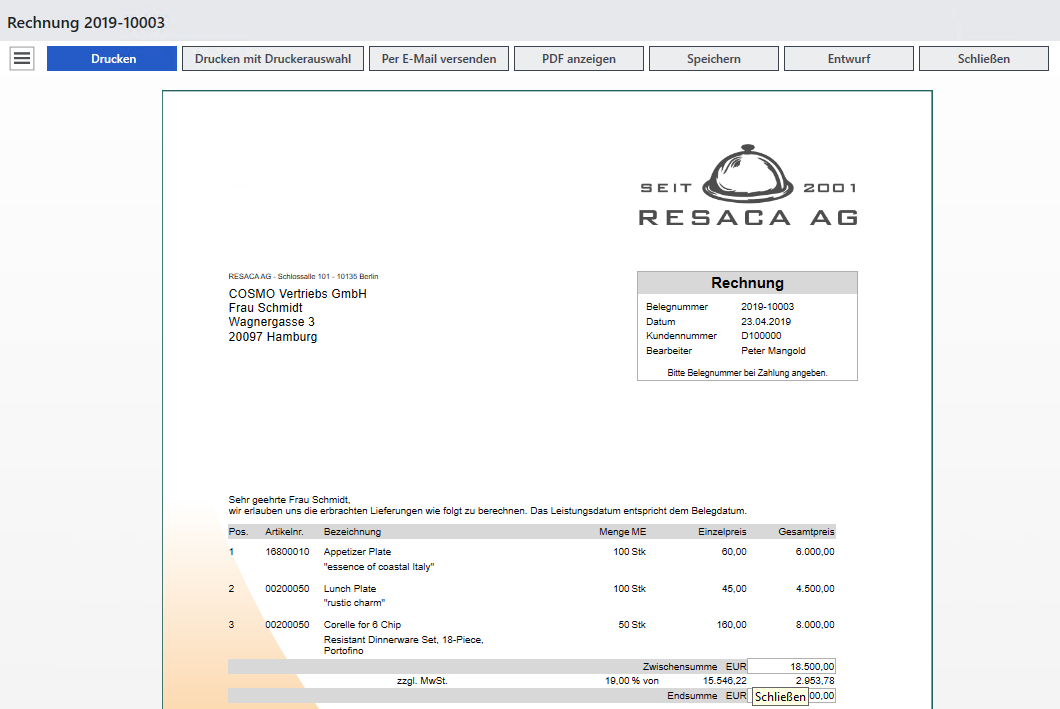Open the hamburger menu icon
This screenshot has width=1060, height=709.
(x=22, y=59)
